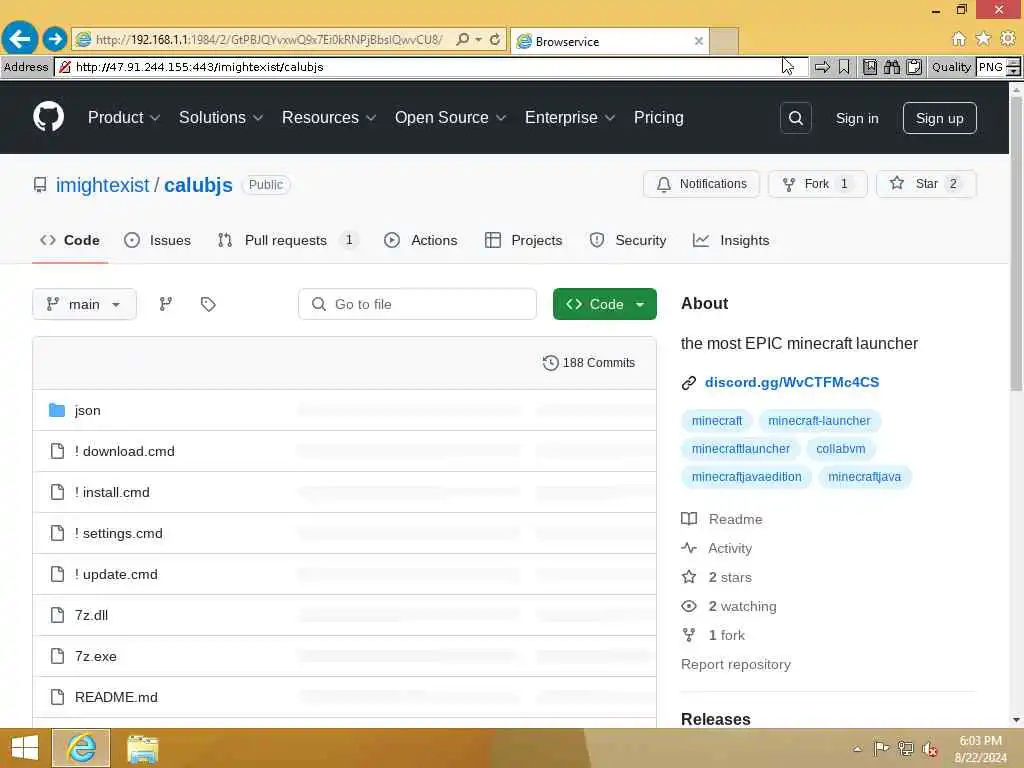The width and height of the screenshot is (1024, 768).
Task: Click the volume tray icon
Action: click(929, 749)
